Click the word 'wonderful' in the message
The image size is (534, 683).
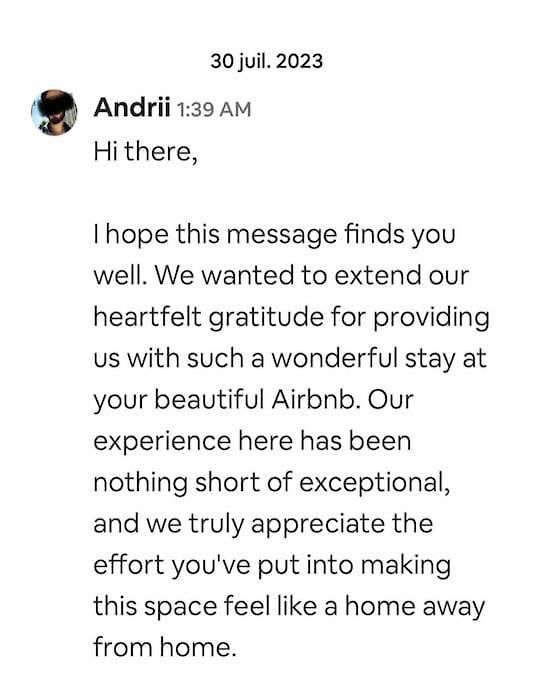coord(335,358)
